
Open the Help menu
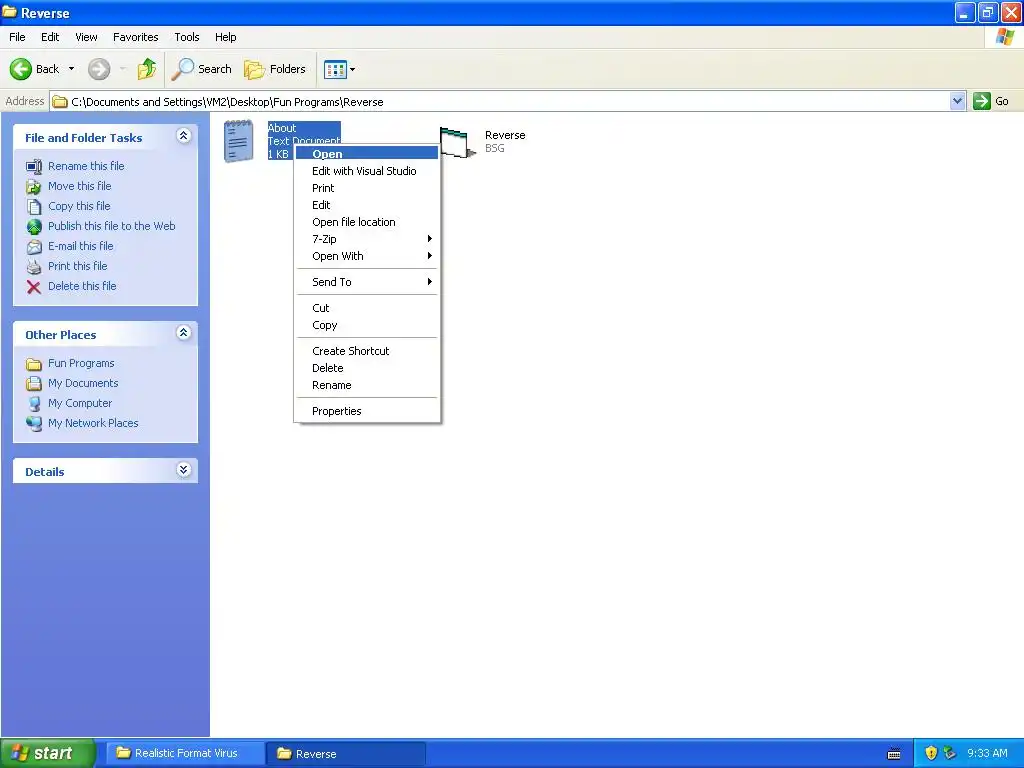click(x=226, y=37)
